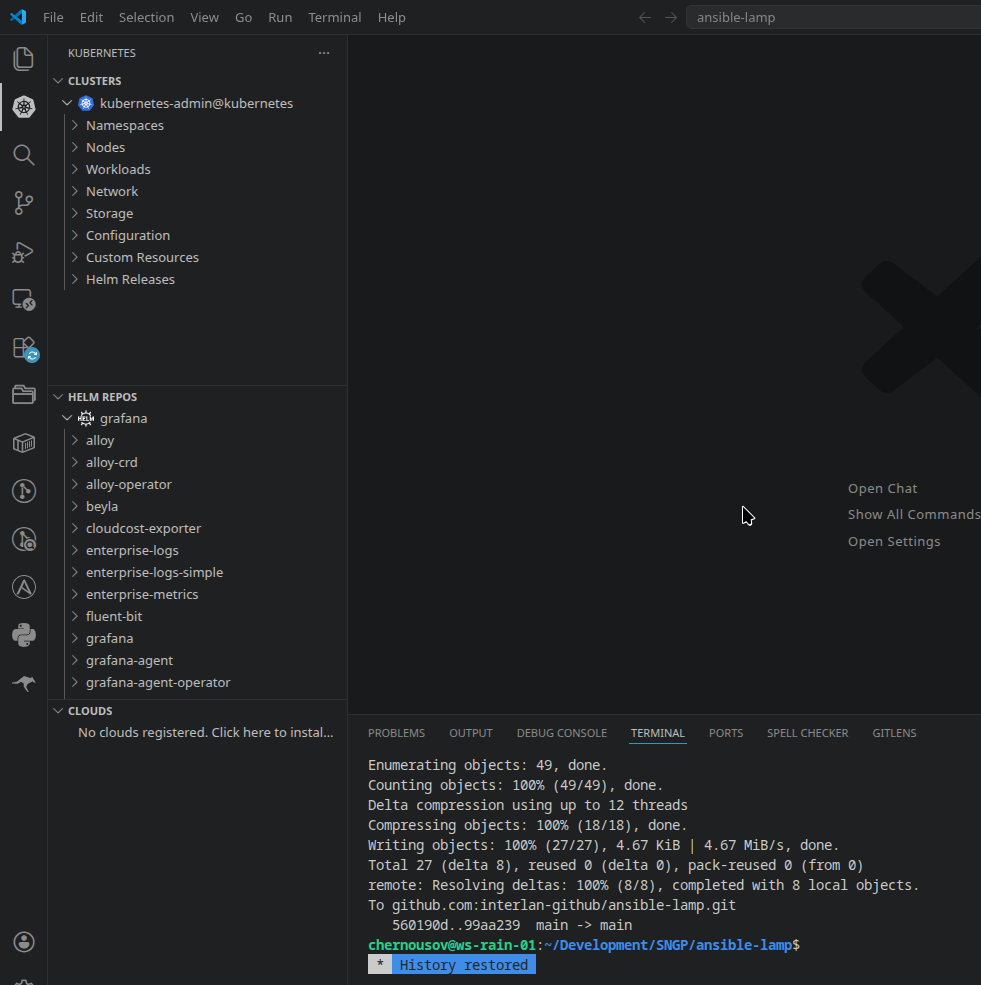The image size is (981, 985).
Task: Open the Remote Explorer view
Action: 23,300
